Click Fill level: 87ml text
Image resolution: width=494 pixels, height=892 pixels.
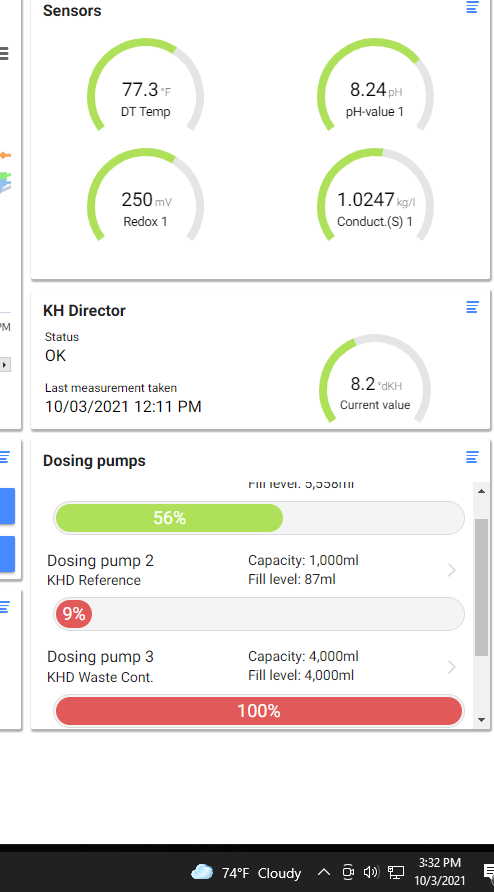[x=292, y=580]
